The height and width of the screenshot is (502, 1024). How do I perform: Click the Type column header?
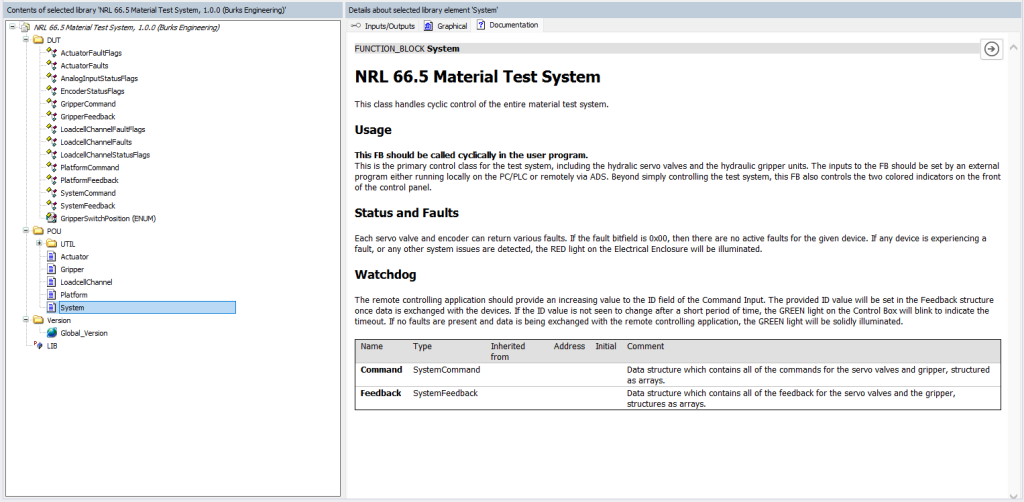point(423,346)
